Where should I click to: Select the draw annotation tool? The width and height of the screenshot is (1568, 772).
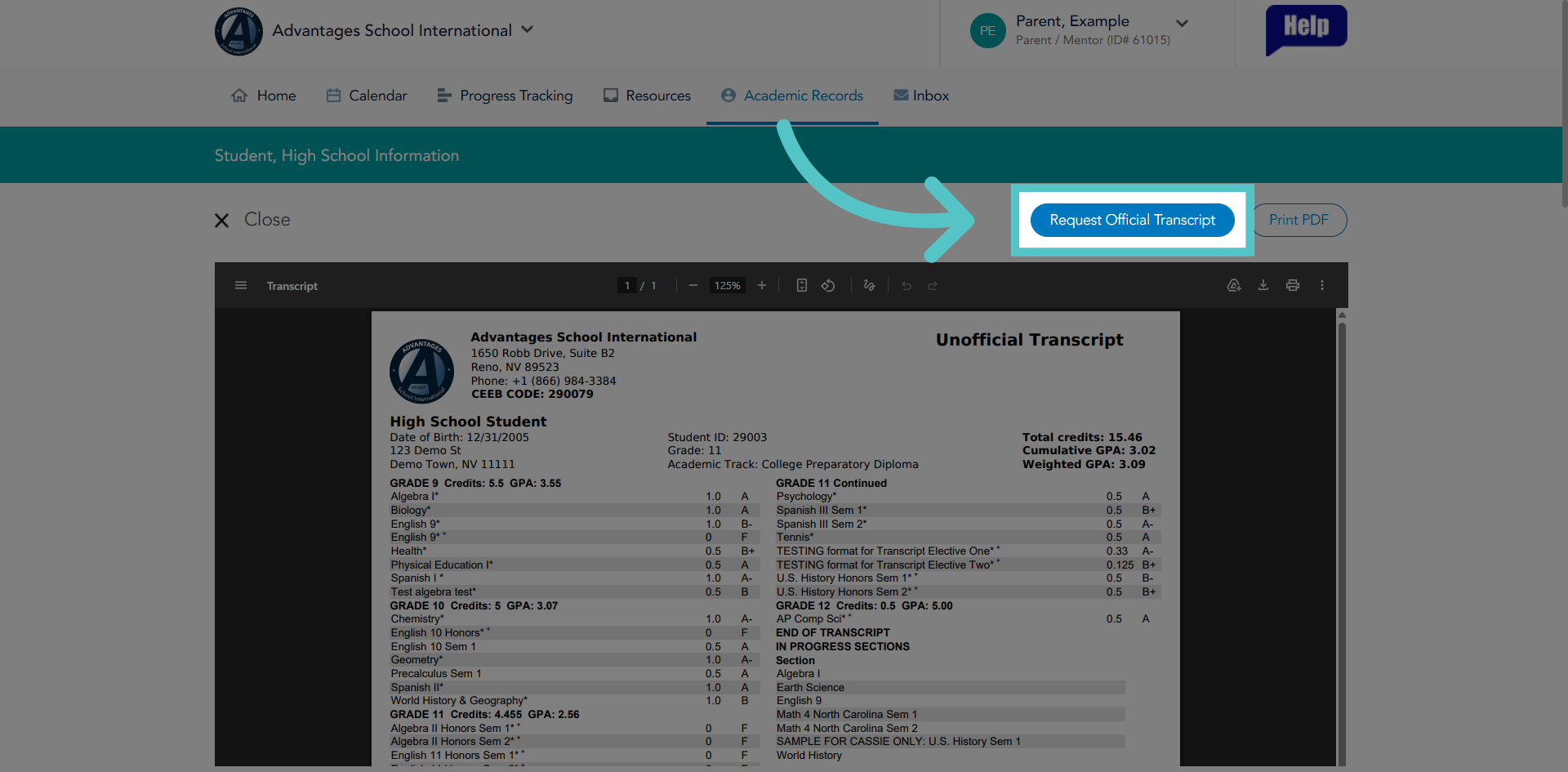[869, 285]
